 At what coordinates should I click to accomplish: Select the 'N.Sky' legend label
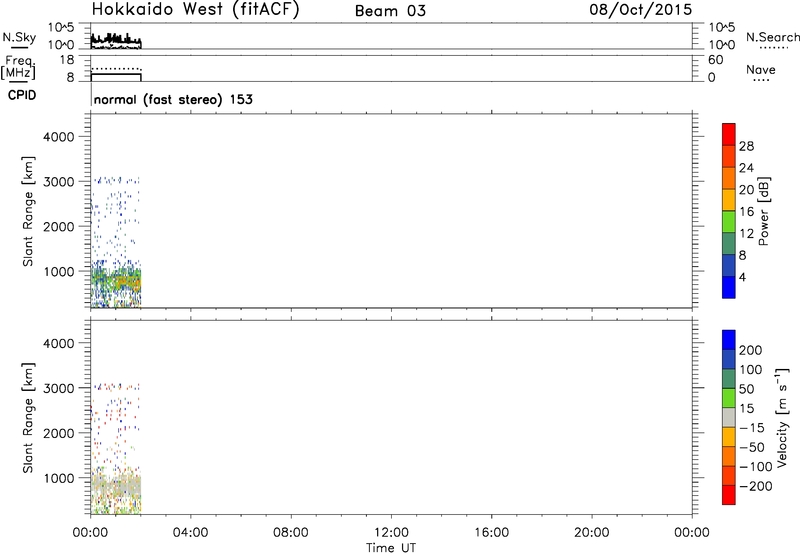pyautogui.click(x=19, y=37)
